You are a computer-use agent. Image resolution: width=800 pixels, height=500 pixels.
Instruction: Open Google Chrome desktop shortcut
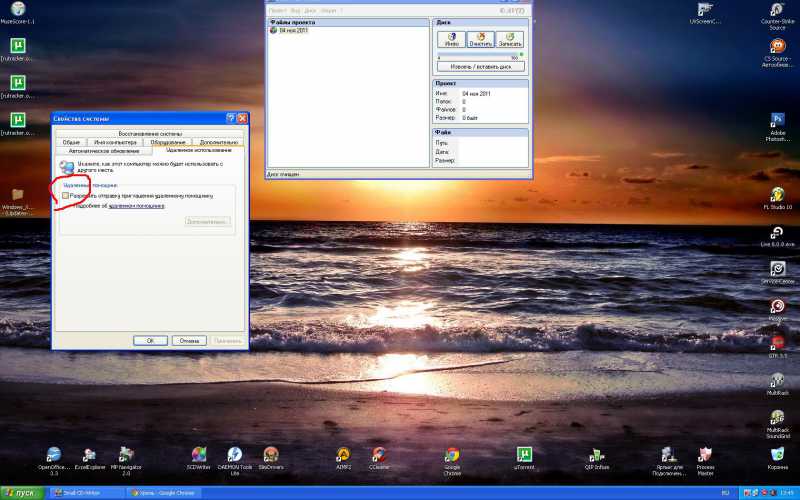(452, 456)
